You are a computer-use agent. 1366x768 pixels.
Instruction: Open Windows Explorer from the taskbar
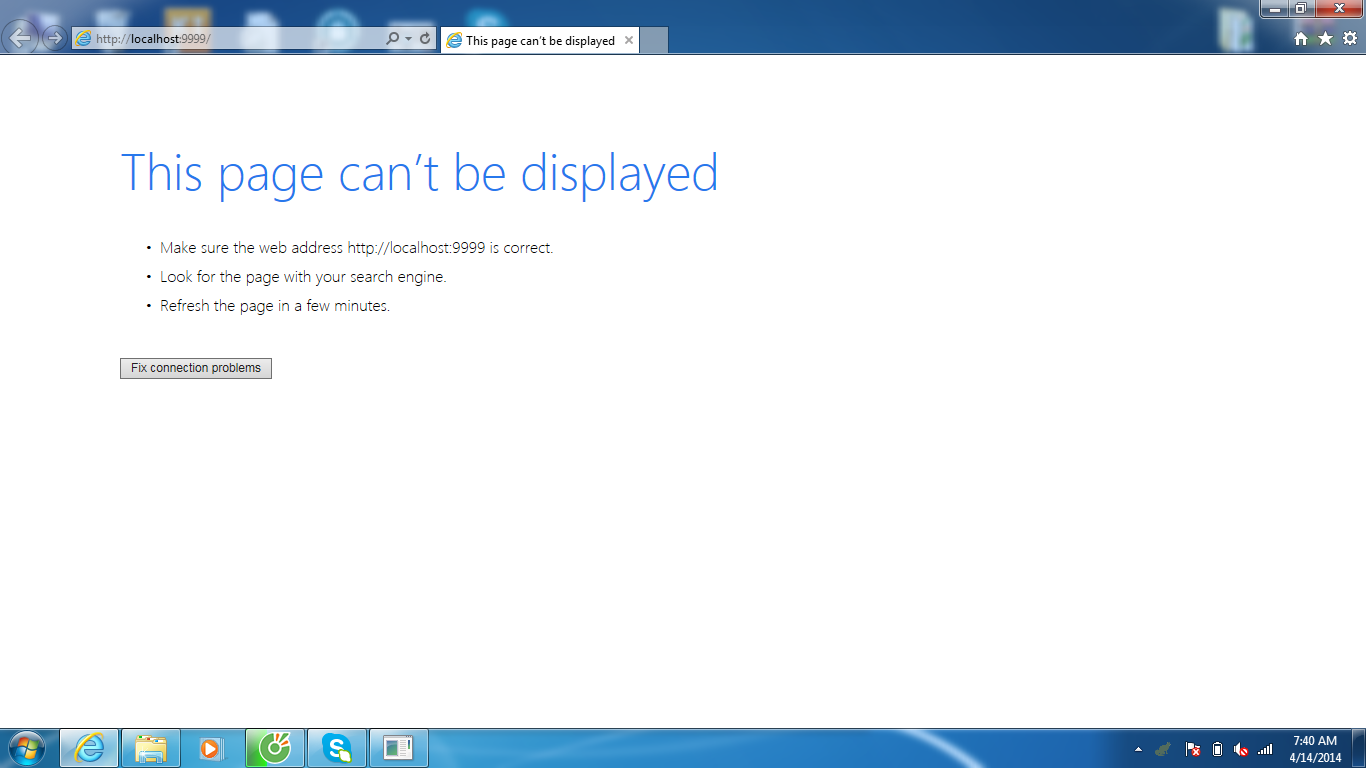[151, 748]
